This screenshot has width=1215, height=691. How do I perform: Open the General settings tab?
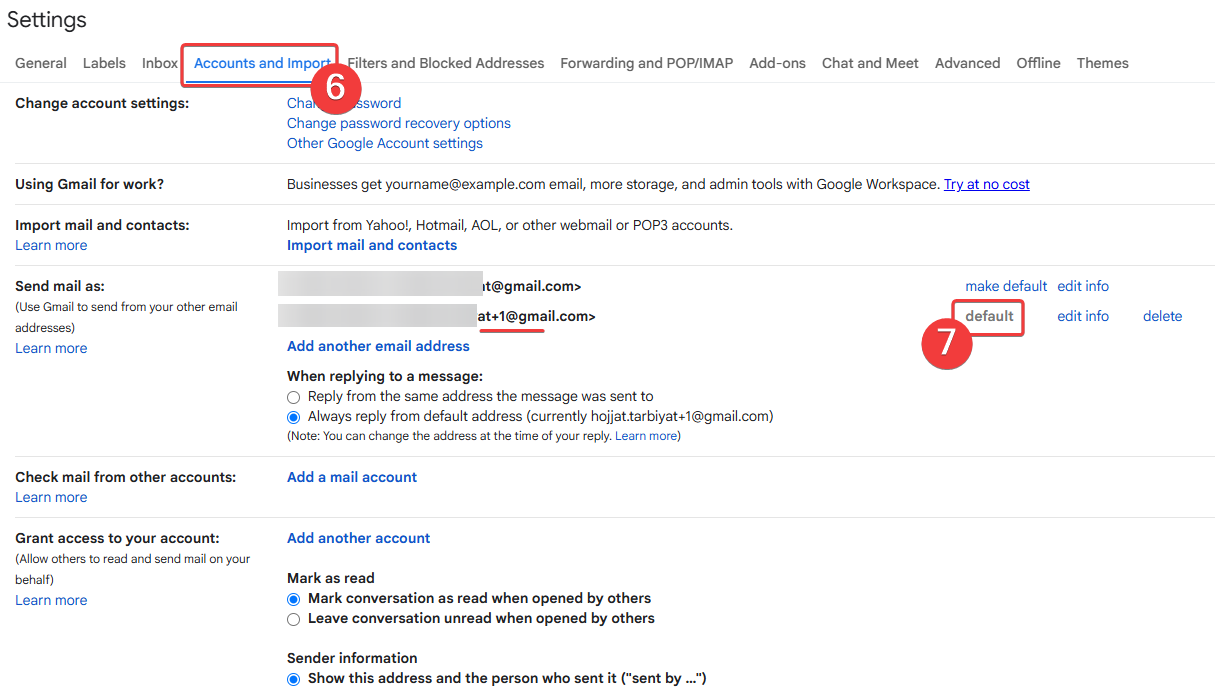click(x=41, y=63)
